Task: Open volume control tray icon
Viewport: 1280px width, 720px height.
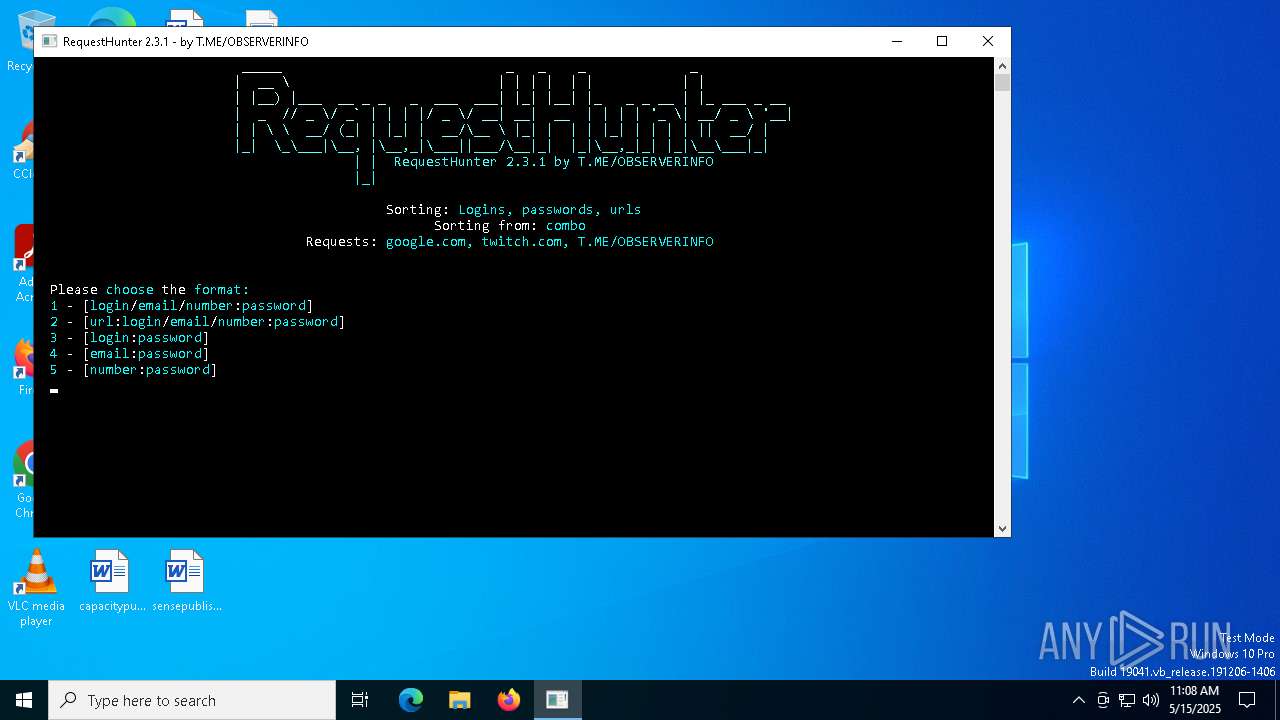Action: 1151,700
